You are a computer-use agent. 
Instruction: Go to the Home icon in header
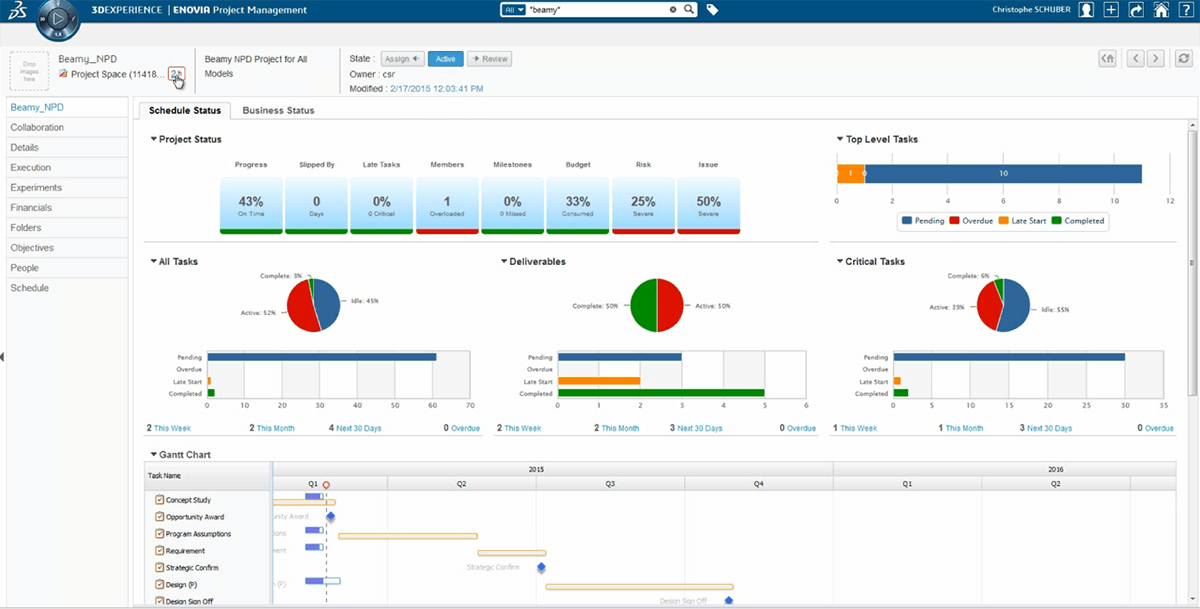coord(1161,10)
